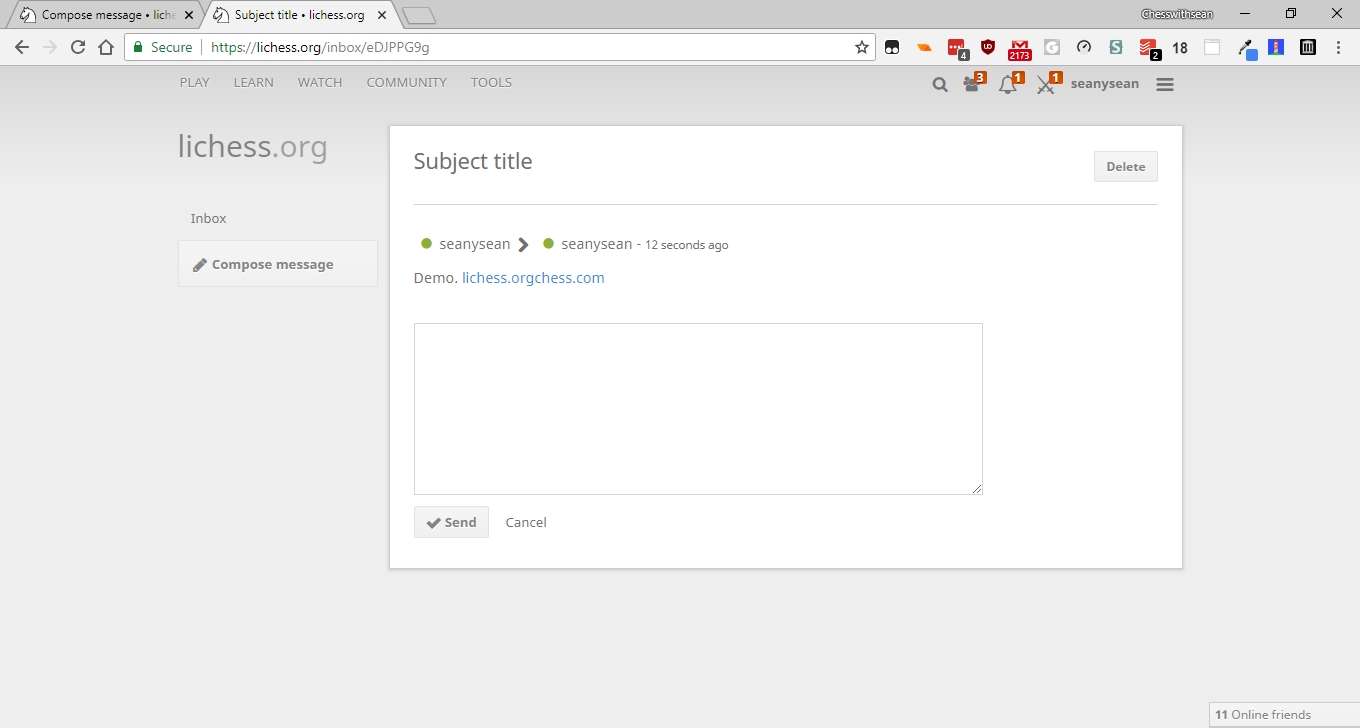
Task: Cancel the reply
Action: [x=526, y=522]
